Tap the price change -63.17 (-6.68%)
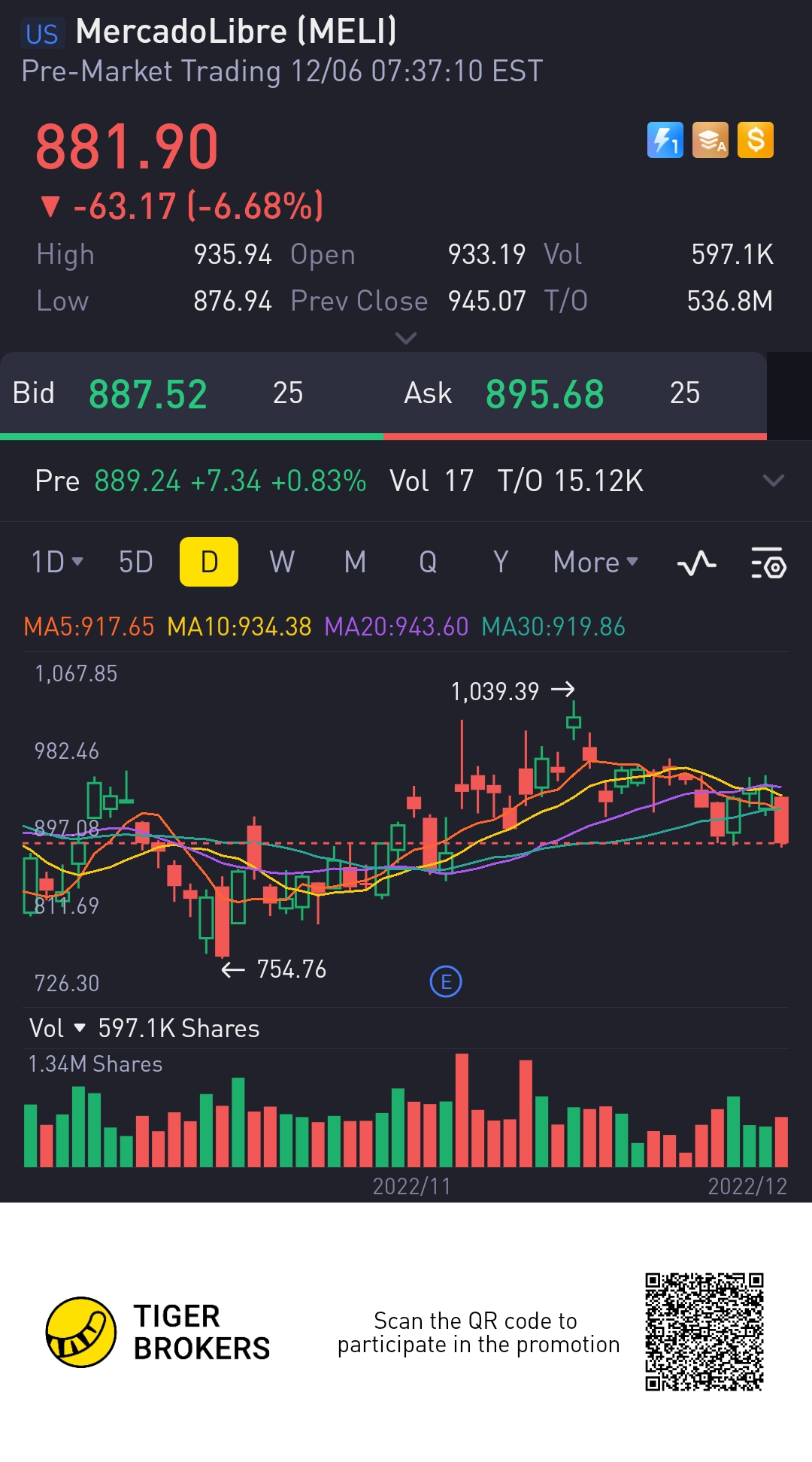This screenshot has width=812, height=1462. 198,206
